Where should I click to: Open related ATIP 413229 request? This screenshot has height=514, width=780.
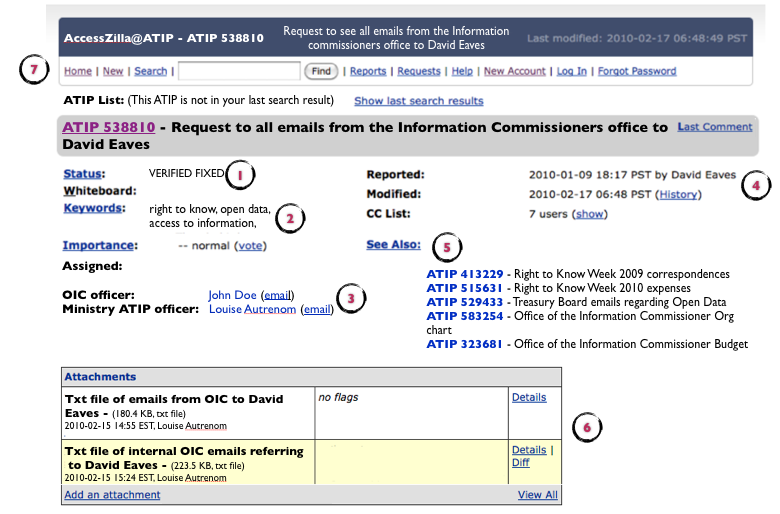462,274
